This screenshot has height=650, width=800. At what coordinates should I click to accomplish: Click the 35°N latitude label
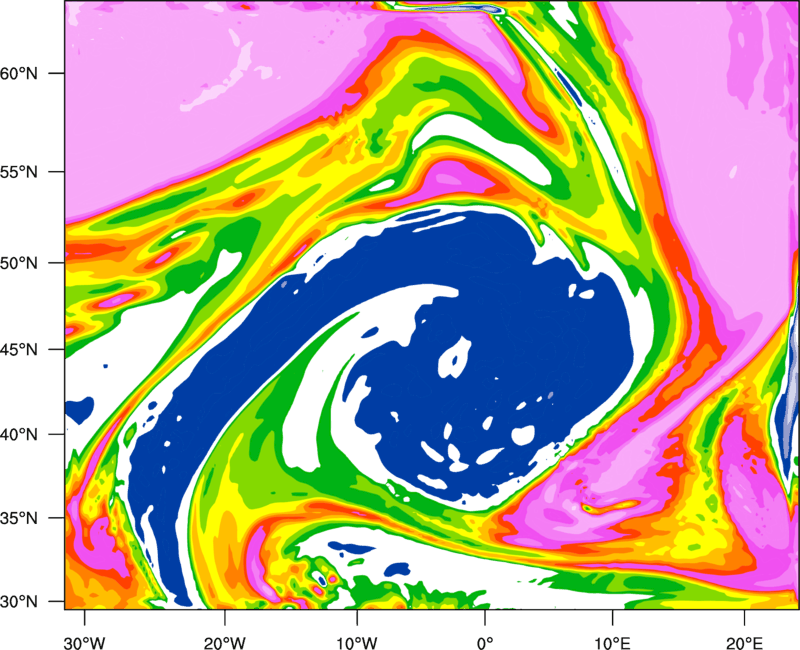[19, 518]
